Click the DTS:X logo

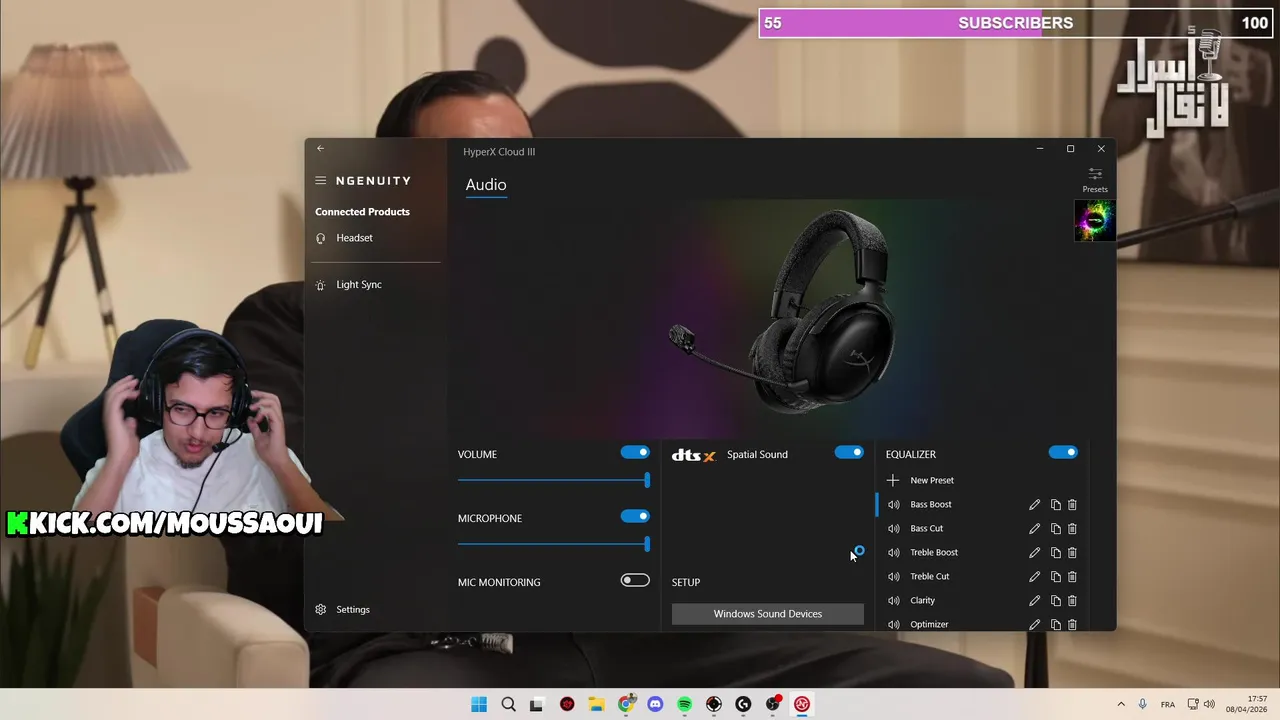694,455
